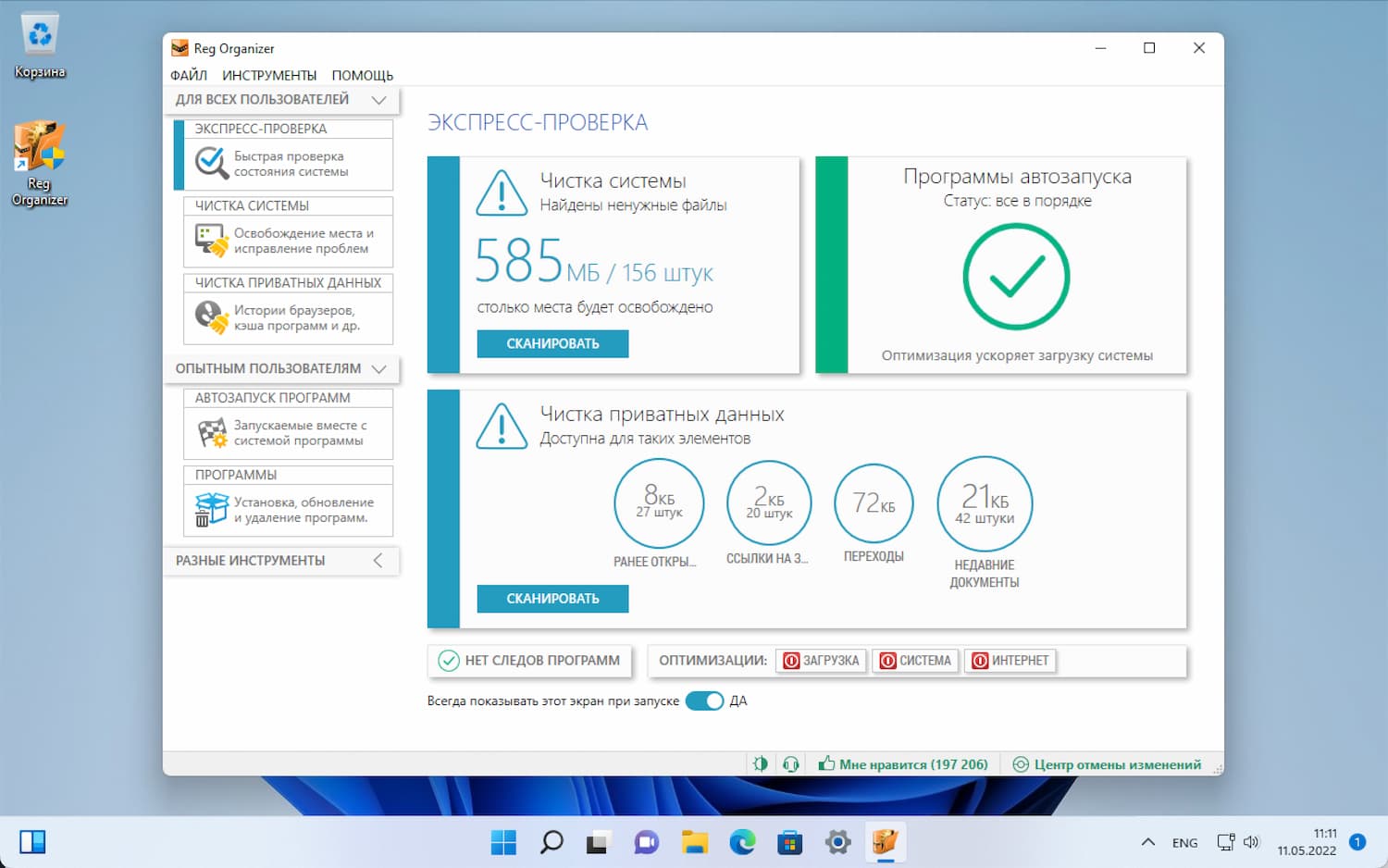Click the Программы автозапуска title

click(x=1017, y=177)
